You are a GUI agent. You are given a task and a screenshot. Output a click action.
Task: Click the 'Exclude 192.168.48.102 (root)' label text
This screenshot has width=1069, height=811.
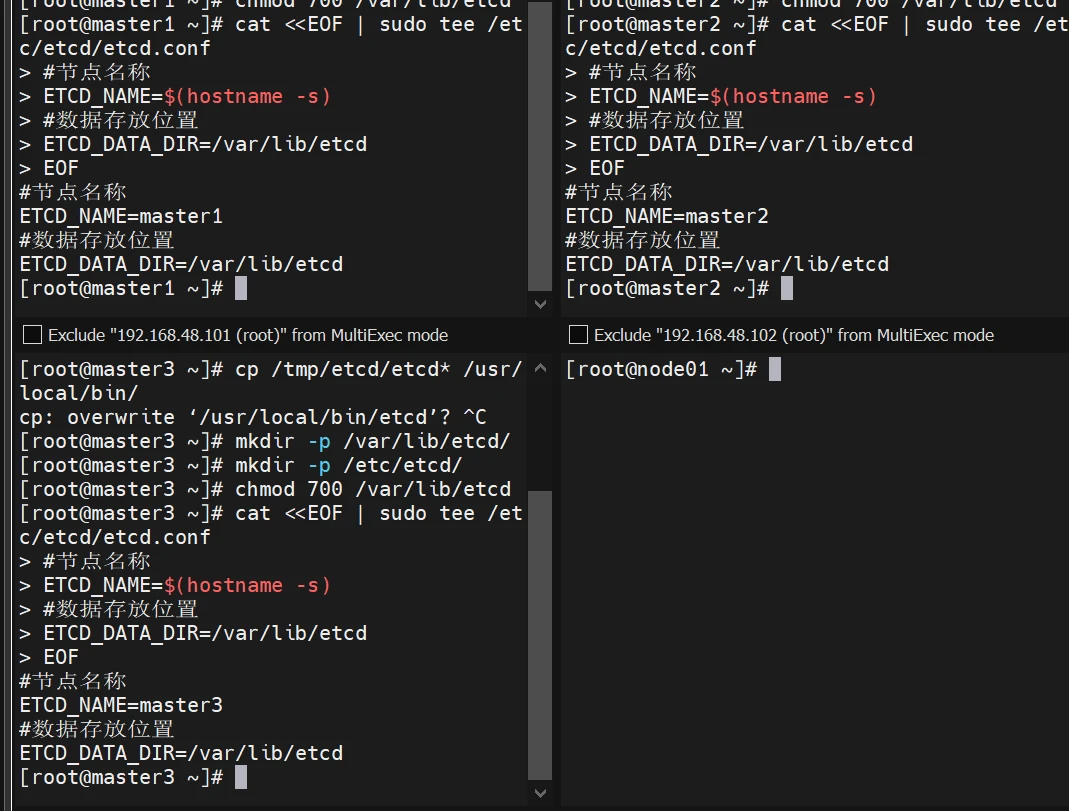(793, 335)
